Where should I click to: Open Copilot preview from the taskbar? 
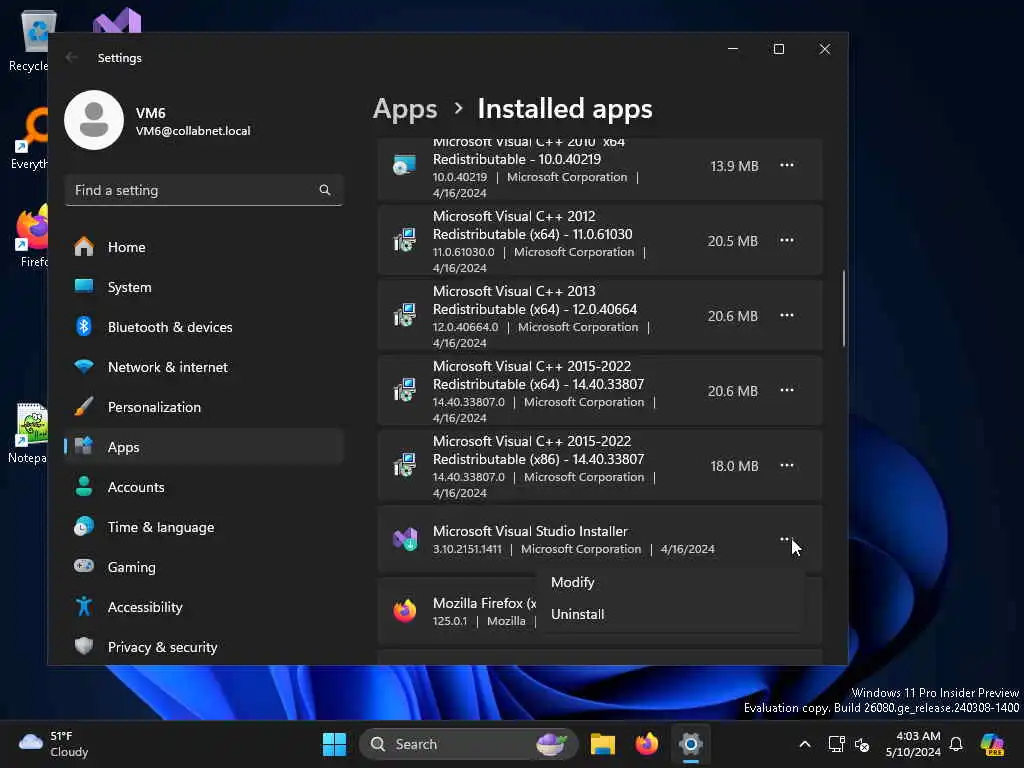coord(992,744)
